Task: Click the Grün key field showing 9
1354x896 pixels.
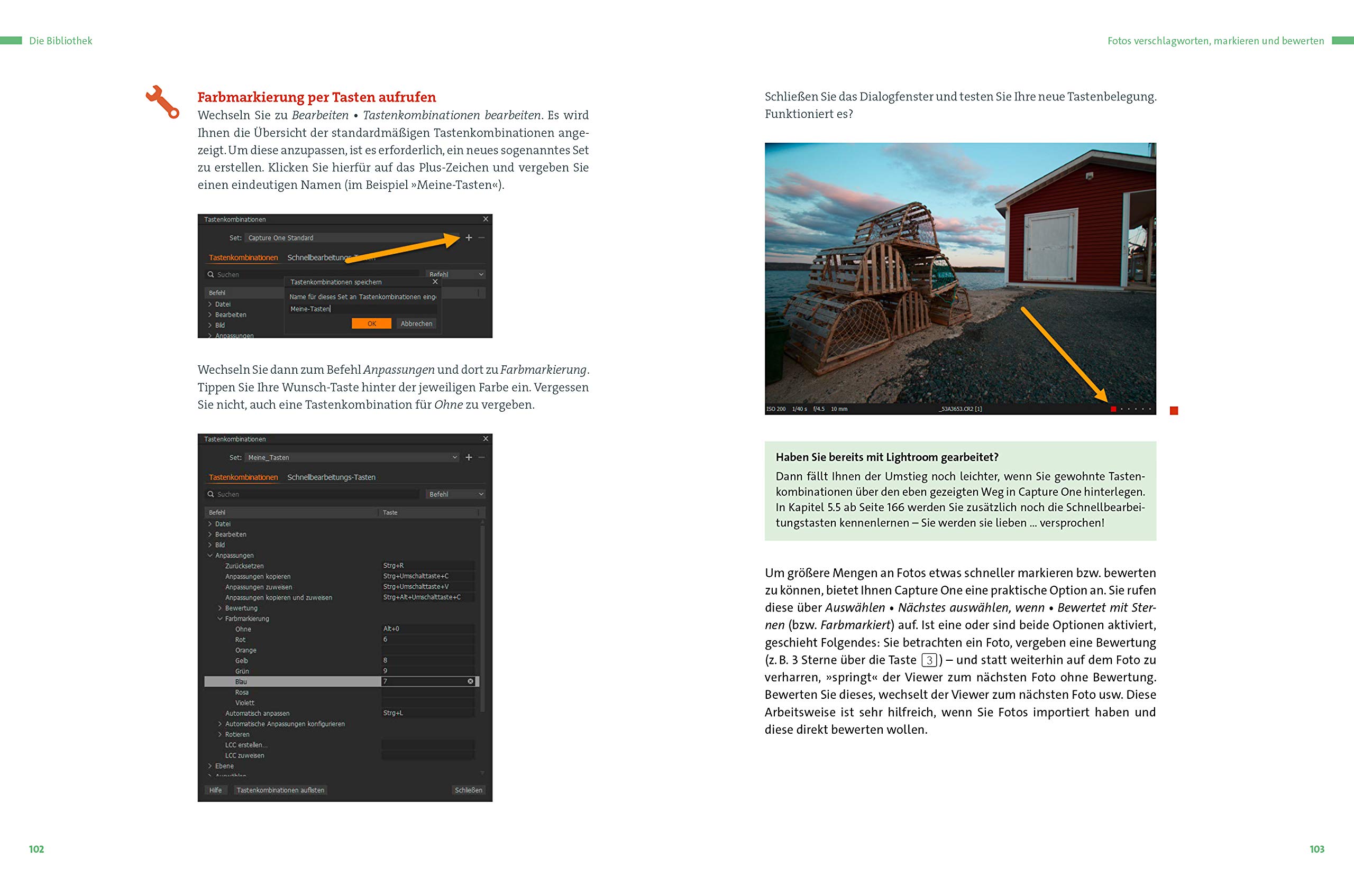Action: click(x=428, y=671)
